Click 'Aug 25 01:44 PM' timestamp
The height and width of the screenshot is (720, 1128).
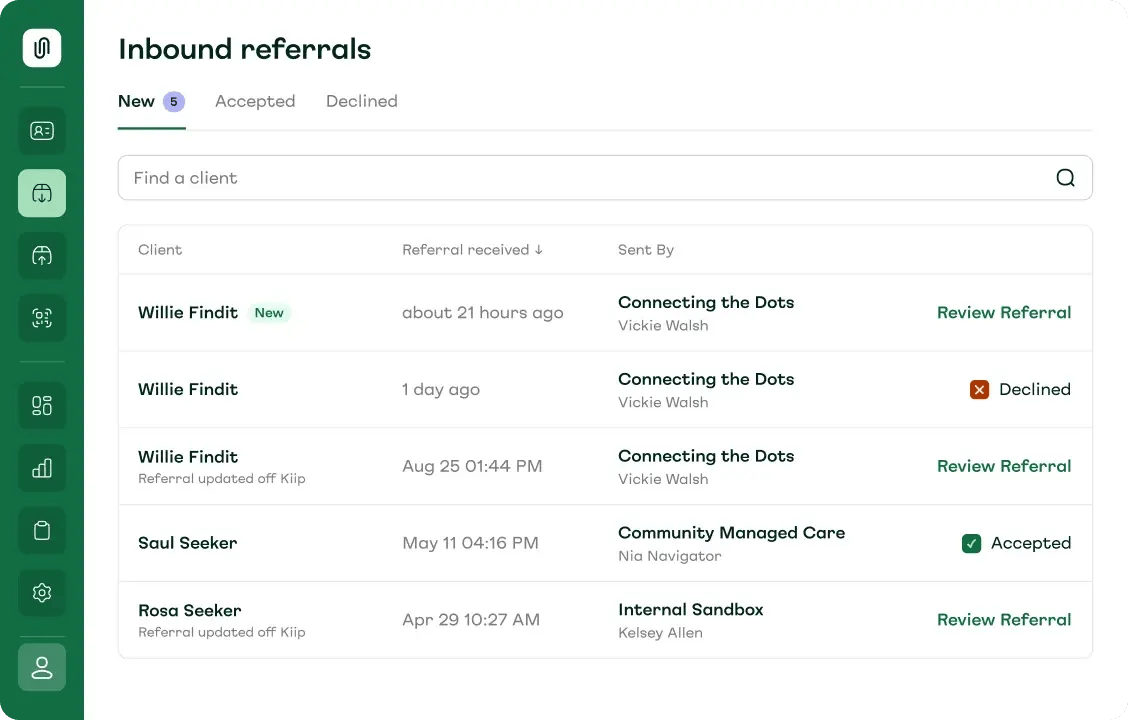pyautogui.click(x=472, y=466)
